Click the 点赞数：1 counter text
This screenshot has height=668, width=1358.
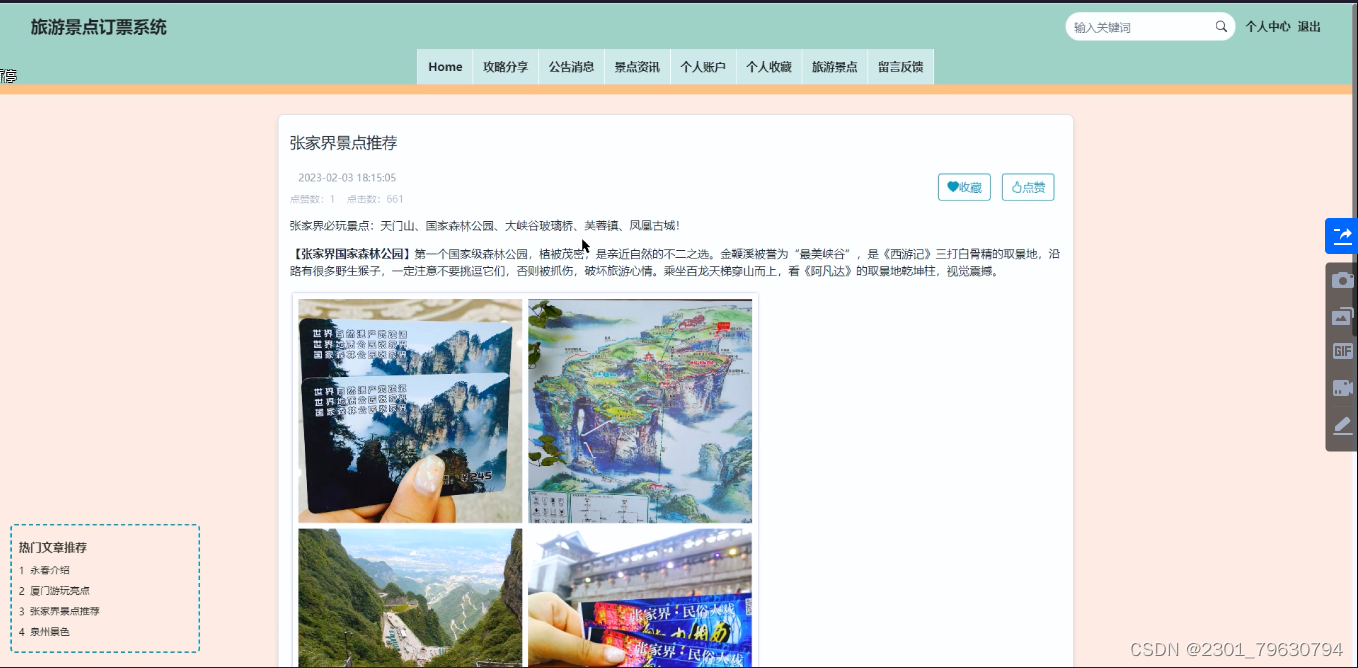[312, 199]
